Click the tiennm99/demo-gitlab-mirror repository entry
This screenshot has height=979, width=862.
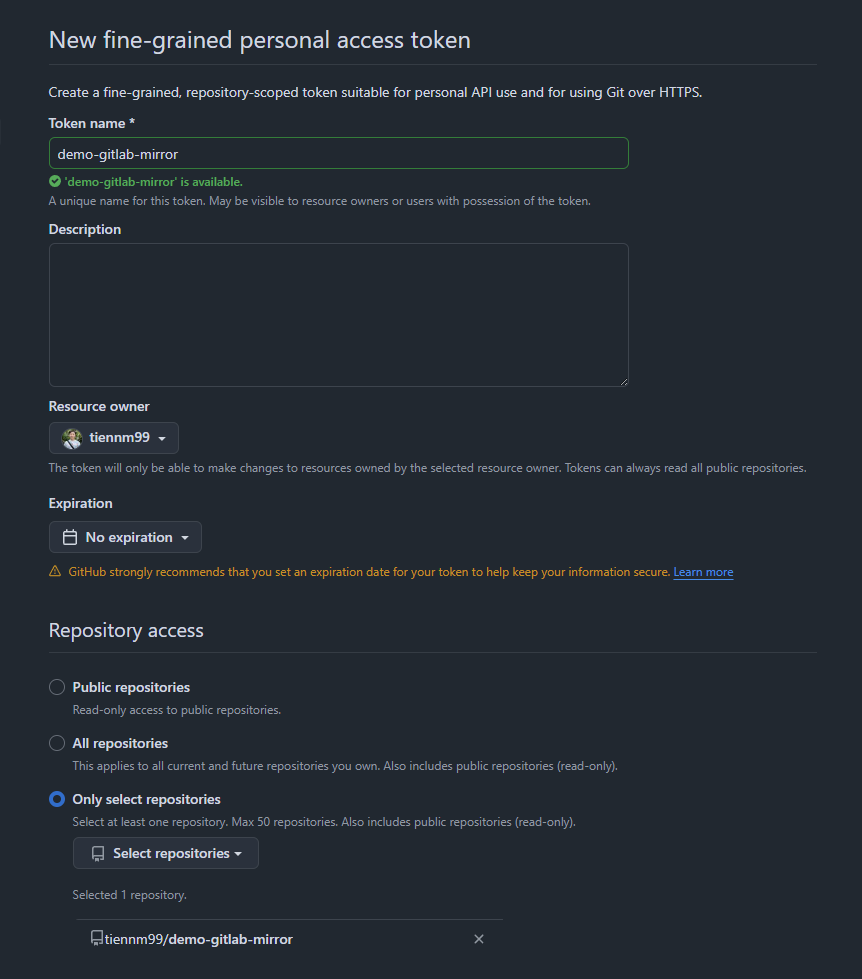199,939
